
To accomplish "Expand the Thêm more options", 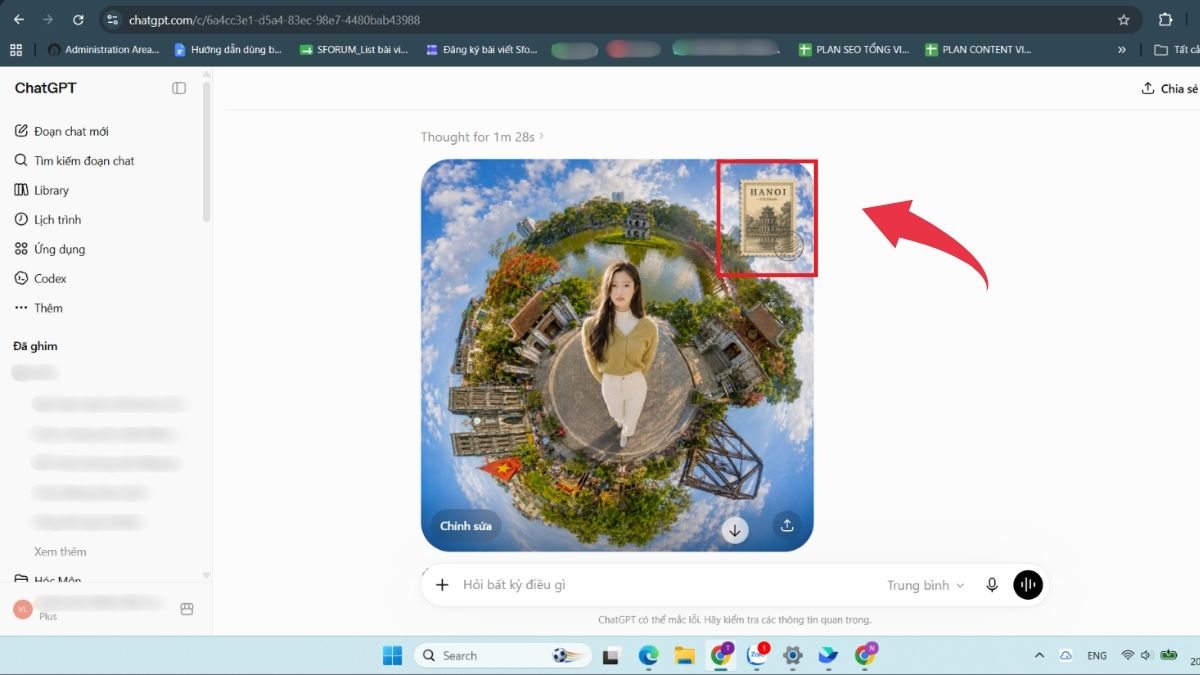I will 38,308.
